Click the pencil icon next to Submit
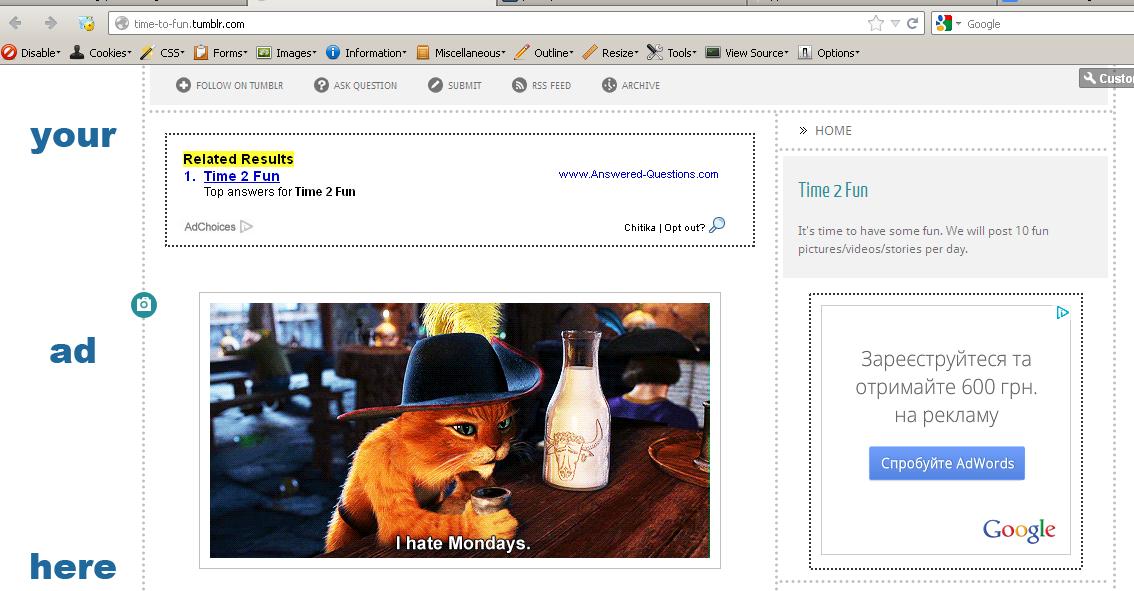Image resolution: width=1134 pixels, height=591 pixels. pos(435,85)
